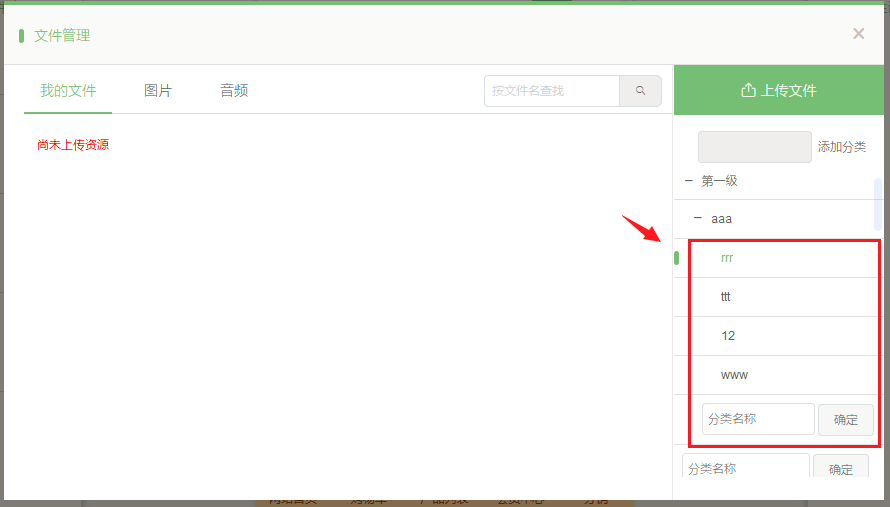The height and width of the screenshot is (507, 890).
Task: Collapse the 第一级 category minus icon
Action: (x=689, y=181)
